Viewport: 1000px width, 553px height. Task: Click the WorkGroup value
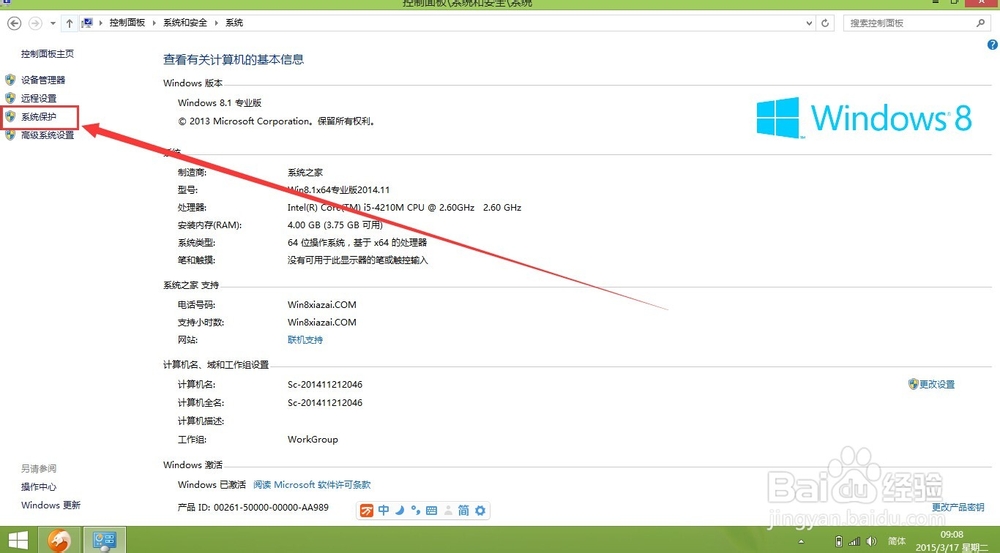pyautogui.click(x=312, y=439)
